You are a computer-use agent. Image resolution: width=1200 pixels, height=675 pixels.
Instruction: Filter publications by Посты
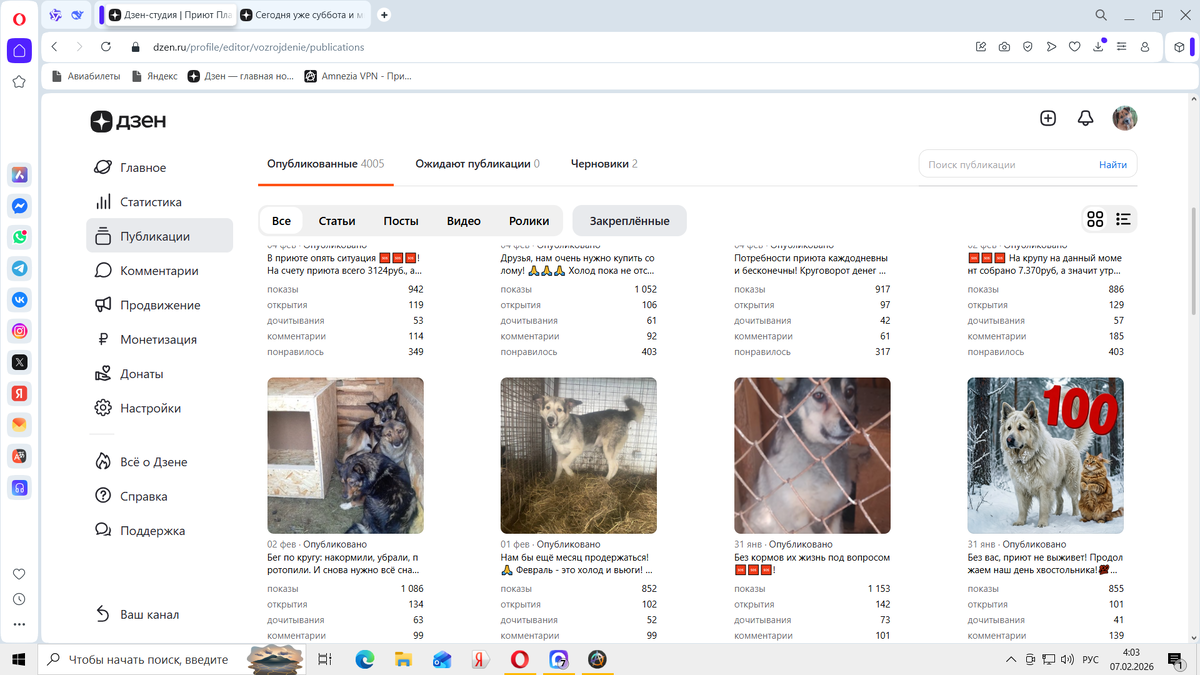click(401, 221)
